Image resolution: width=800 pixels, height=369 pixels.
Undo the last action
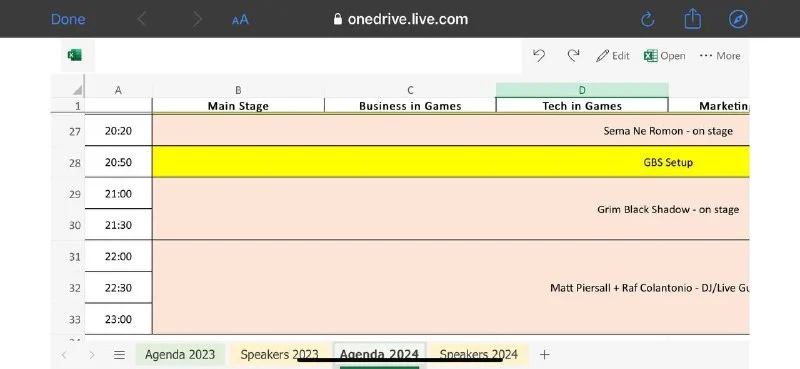click(x=539, y=56)
